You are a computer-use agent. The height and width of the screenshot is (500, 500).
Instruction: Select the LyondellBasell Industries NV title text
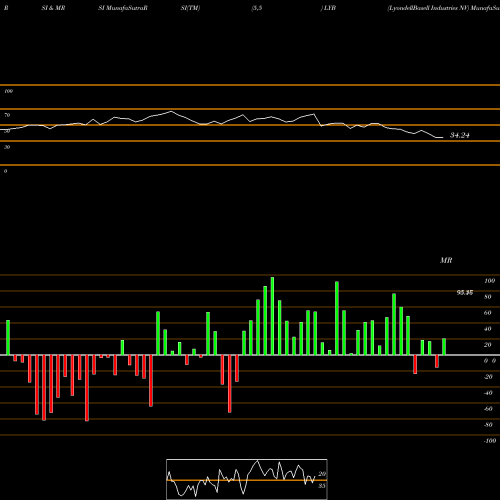[428, 8]
